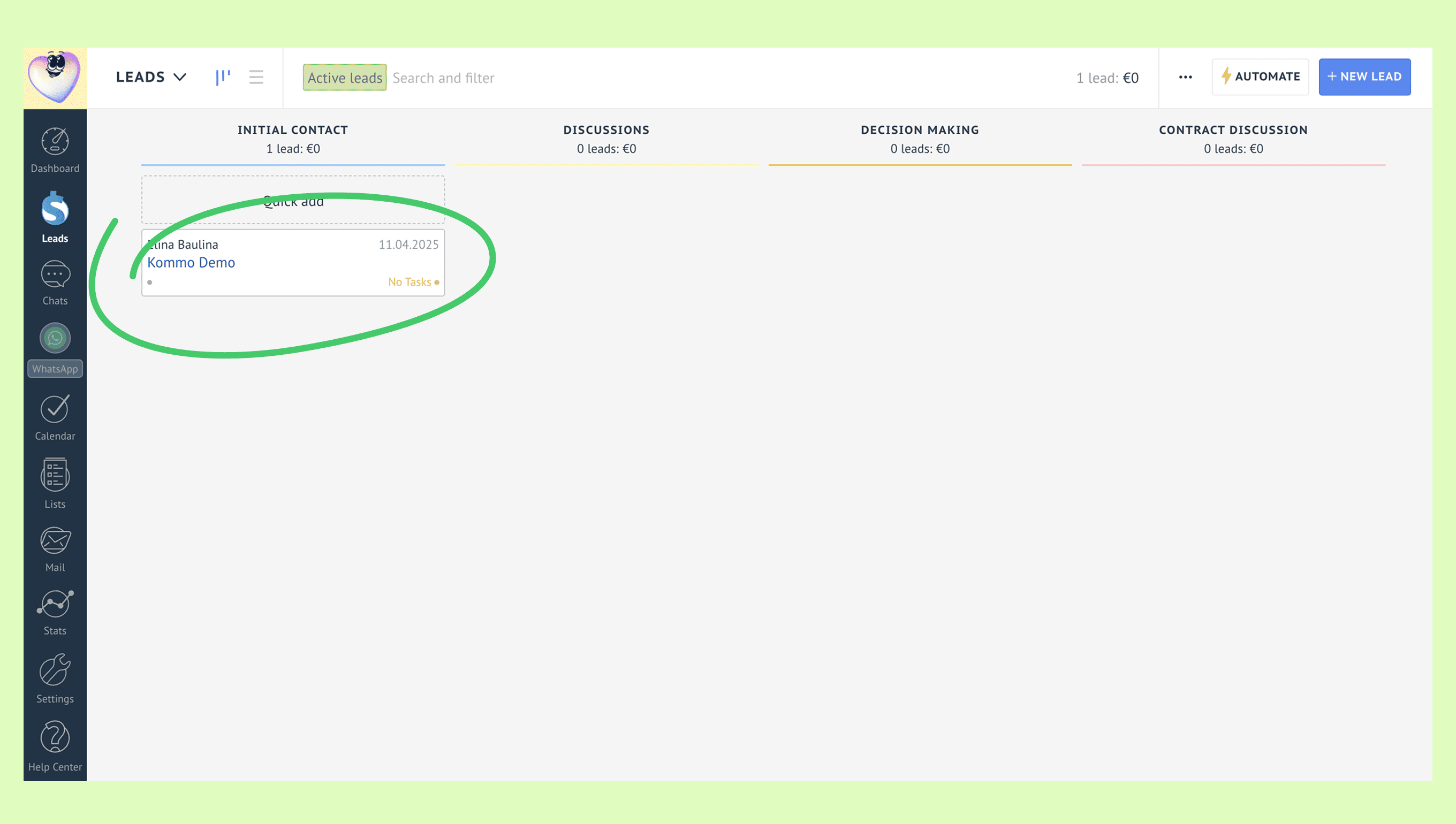
Task: Click the 11.04.2025 date on lead card
Action: point(408,245)
